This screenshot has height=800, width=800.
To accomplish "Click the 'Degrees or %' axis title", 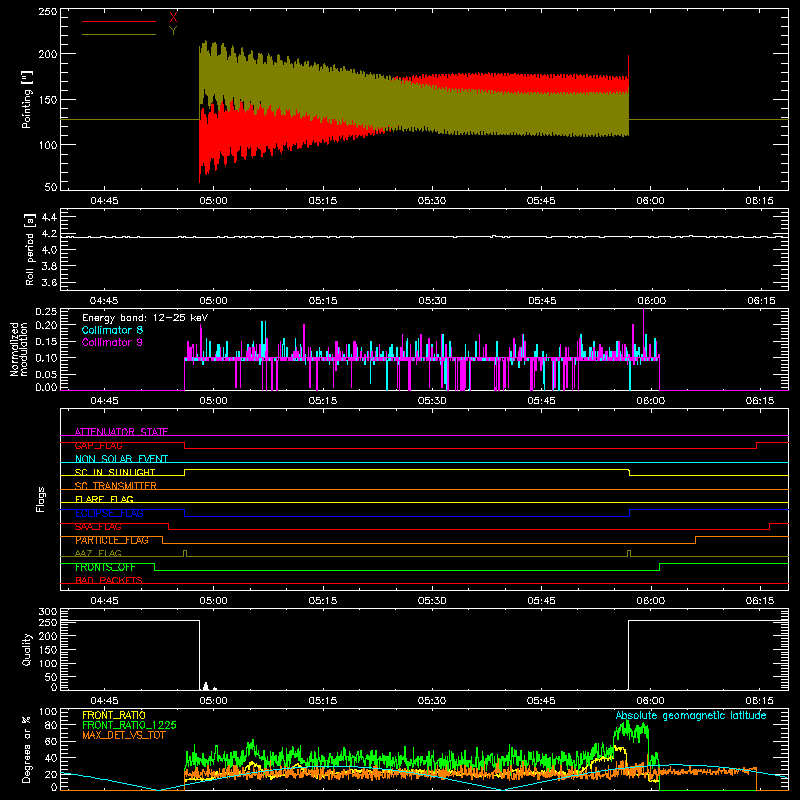I will (x=26, y=750).
